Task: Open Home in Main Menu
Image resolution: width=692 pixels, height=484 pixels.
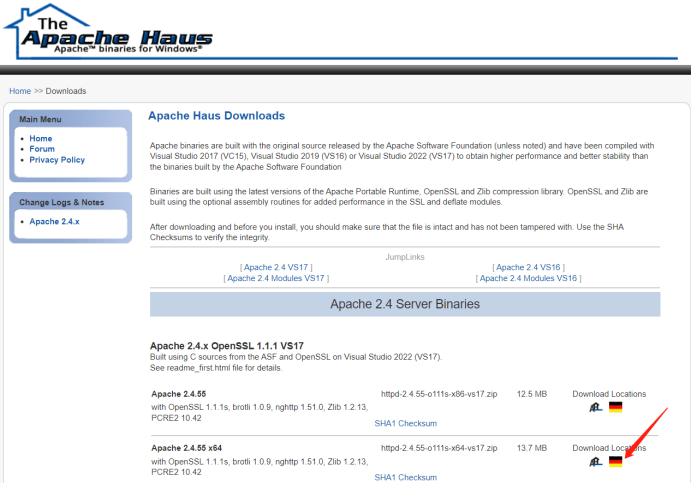Action: coord(41,138)
